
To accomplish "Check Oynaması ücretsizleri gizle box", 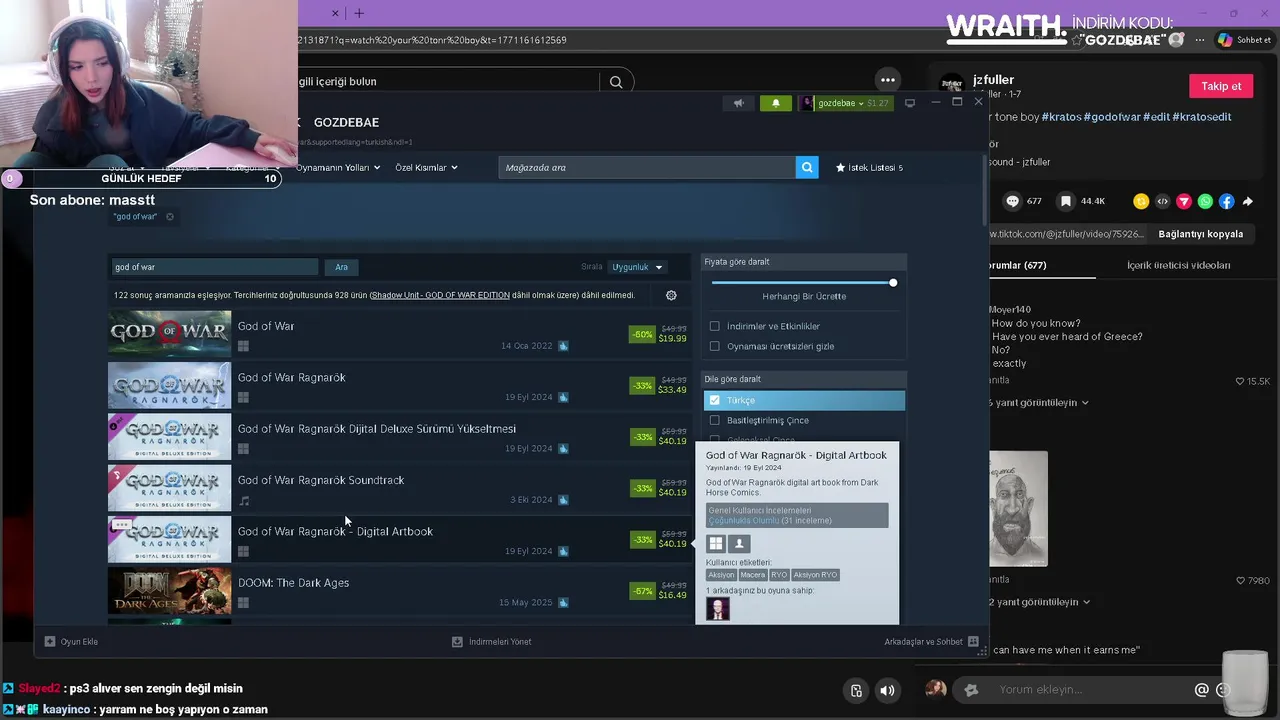I will [x=714, y=346].
